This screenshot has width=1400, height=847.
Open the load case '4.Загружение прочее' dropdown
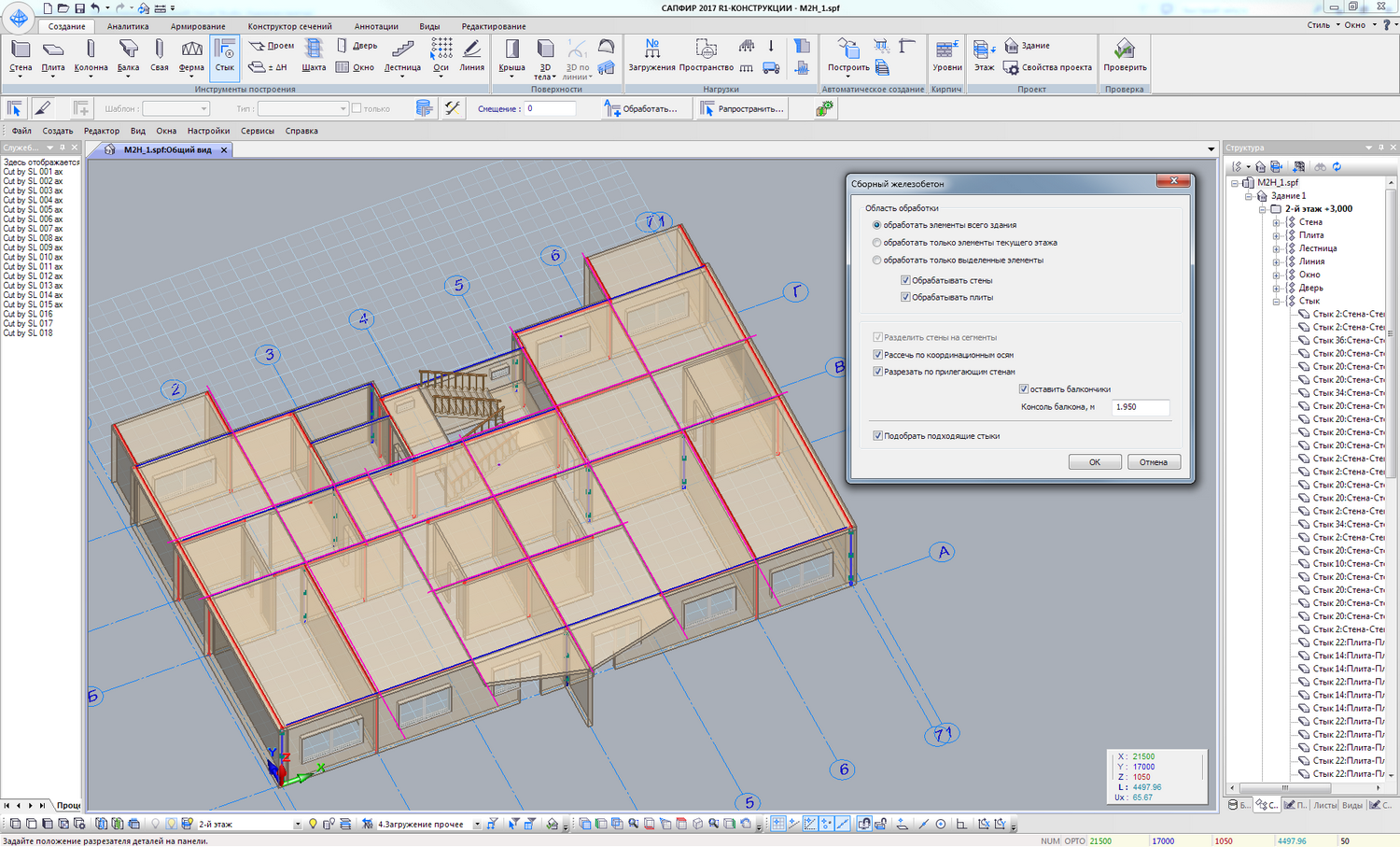pyautogui.click(x=477, y=824)
